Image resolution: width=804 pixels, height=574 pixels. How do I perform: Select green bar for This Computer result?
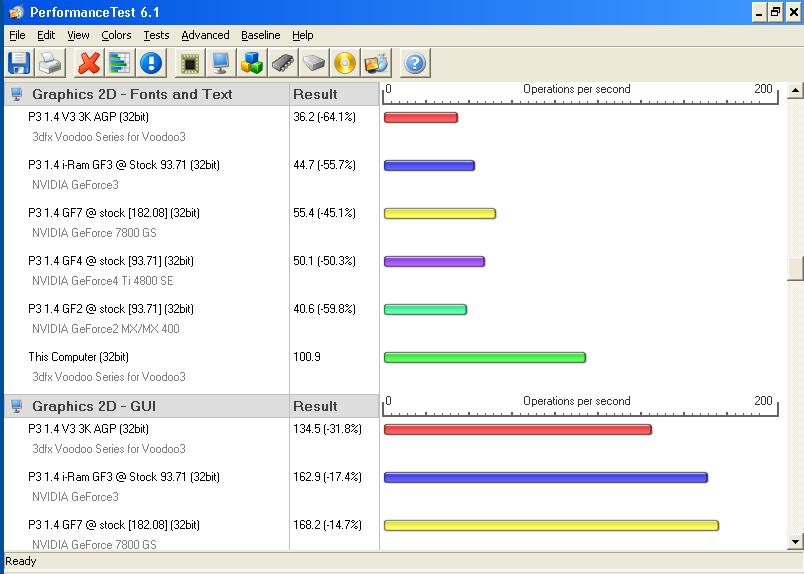(485, 358)
